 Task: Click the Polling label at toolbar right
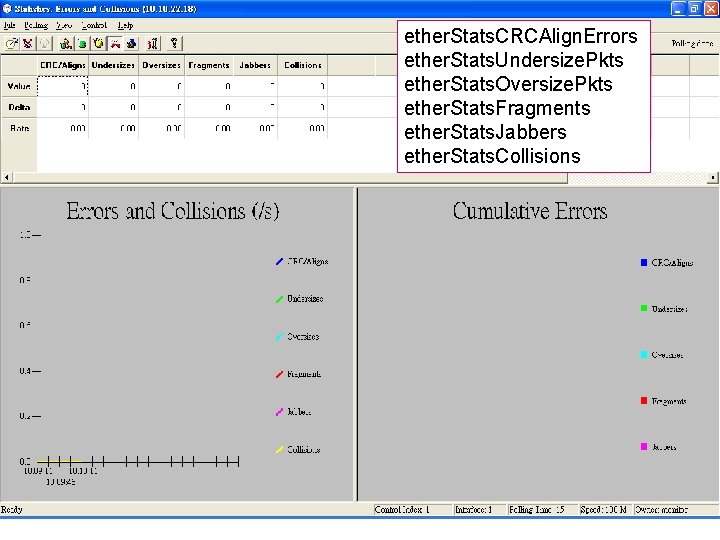click(x=692, y=44)
